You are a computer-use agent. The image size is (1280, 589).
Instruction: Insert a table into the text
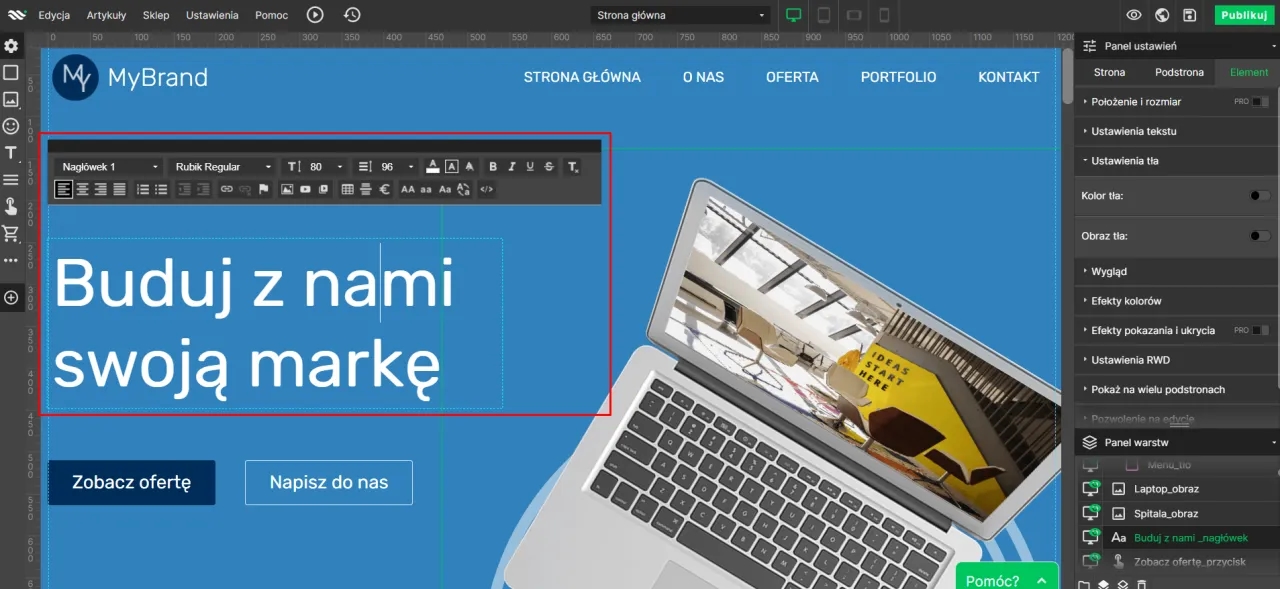[347, 189]
